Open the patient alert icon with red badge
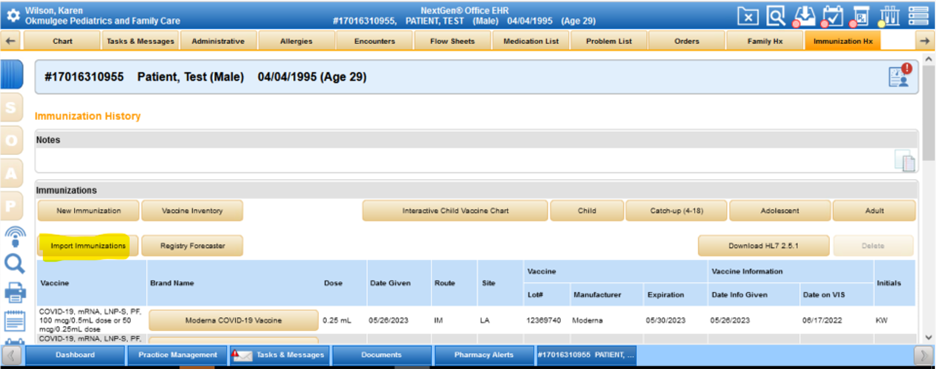This screenshot has width=936, height=369. pos(898,76)
